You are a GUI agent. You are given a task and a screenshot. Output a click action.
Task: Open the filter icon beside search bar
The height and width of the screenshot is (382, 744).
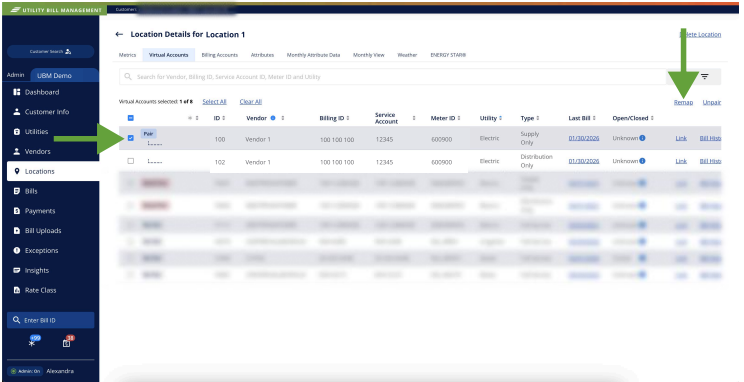[705, 76]
